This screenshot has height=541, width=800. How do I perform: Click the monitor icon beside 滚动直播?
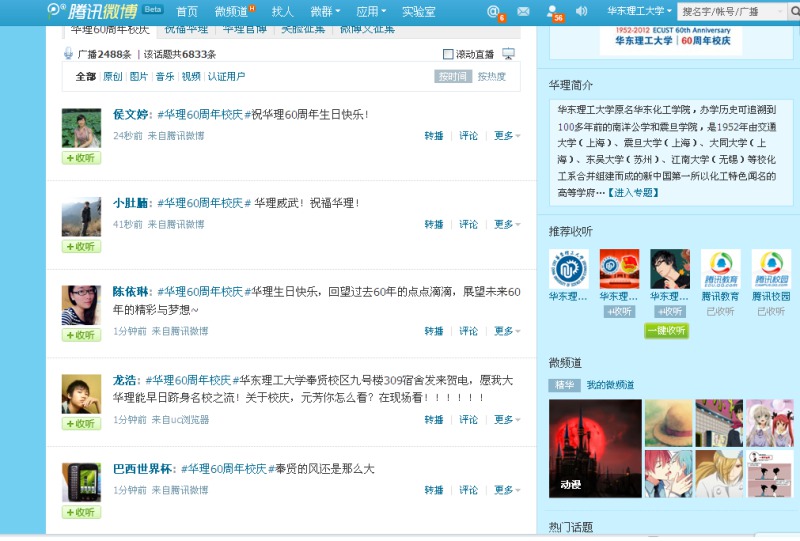point(509,54)
